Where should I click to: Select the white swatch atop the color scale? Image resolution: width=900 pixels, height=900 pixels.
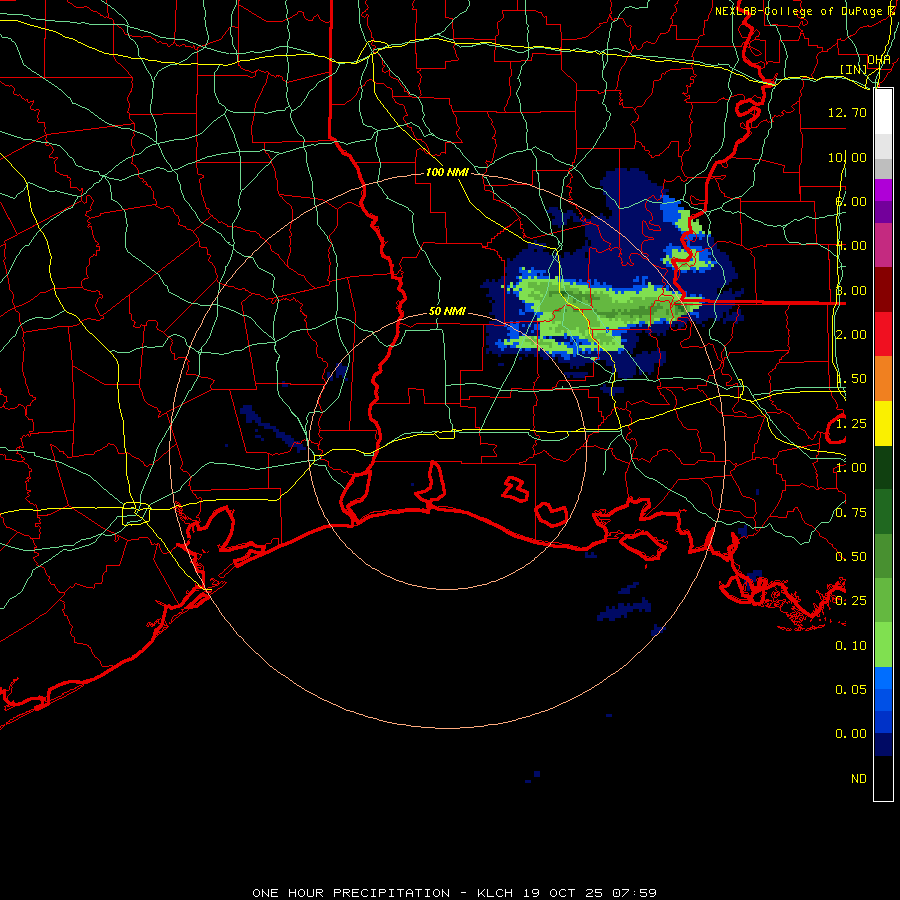pyautogui.click(x=883, y=111)
